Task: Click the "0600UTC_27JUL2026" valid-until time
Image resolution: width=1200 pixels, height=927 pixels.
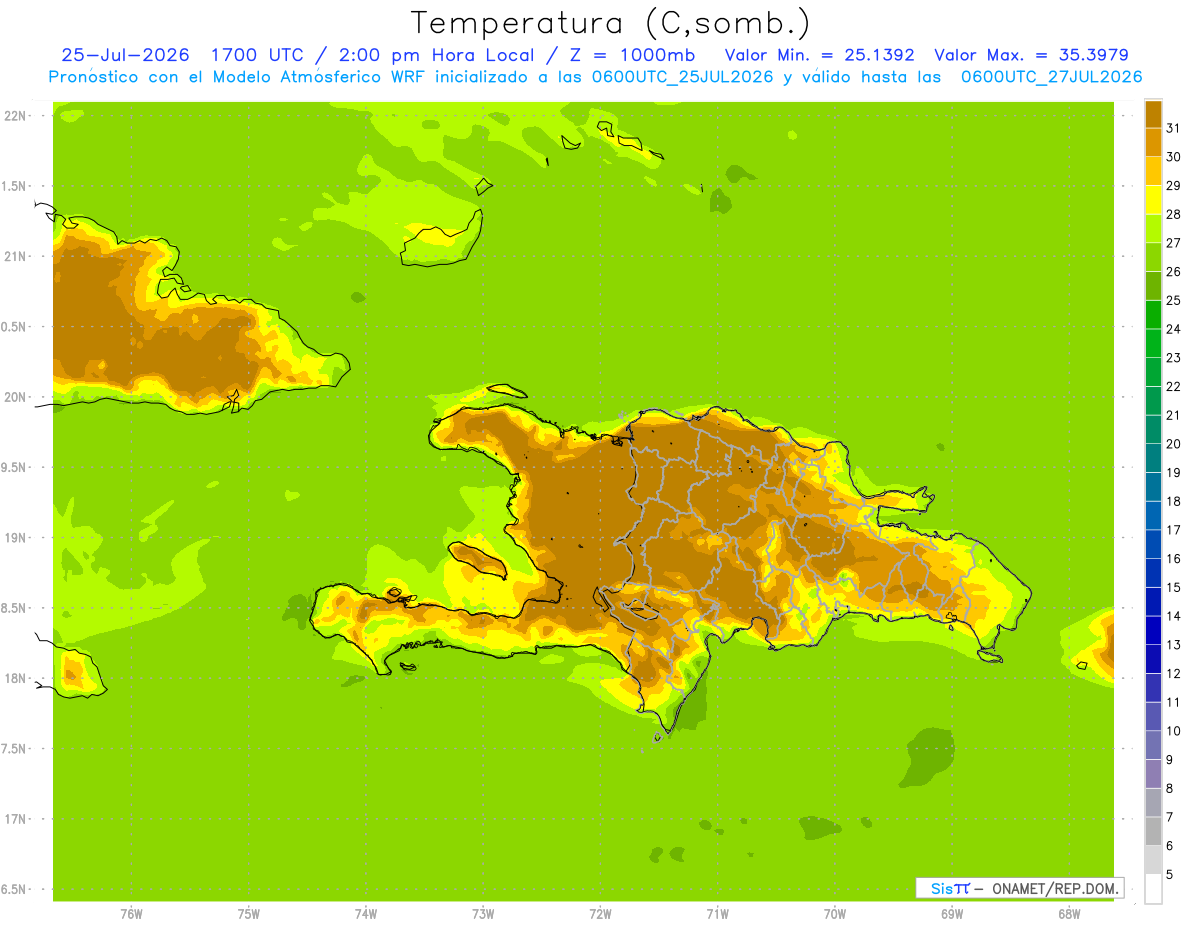Action: click(x=1051, y=77)
